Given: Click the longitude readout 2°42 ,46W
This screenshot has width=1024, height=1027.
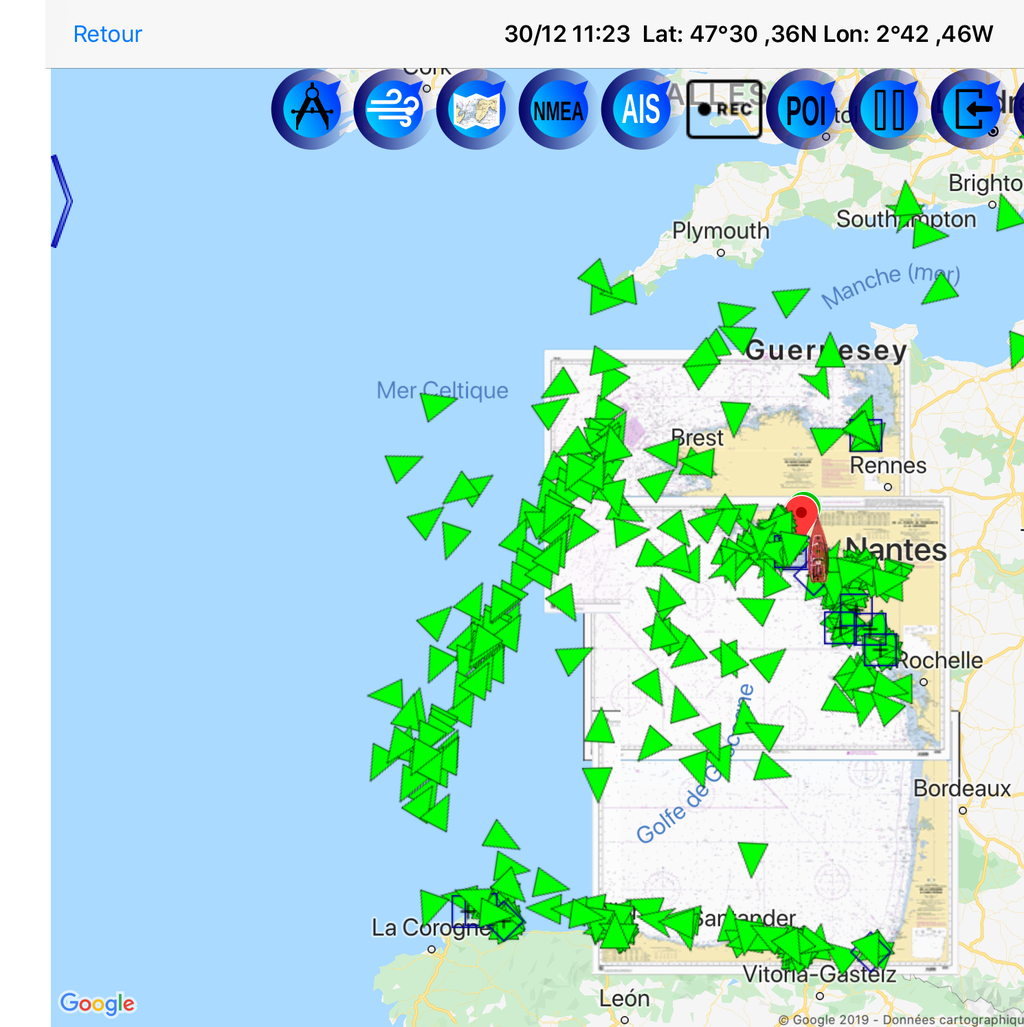Looking at the screenshot, I should point(909,34).
